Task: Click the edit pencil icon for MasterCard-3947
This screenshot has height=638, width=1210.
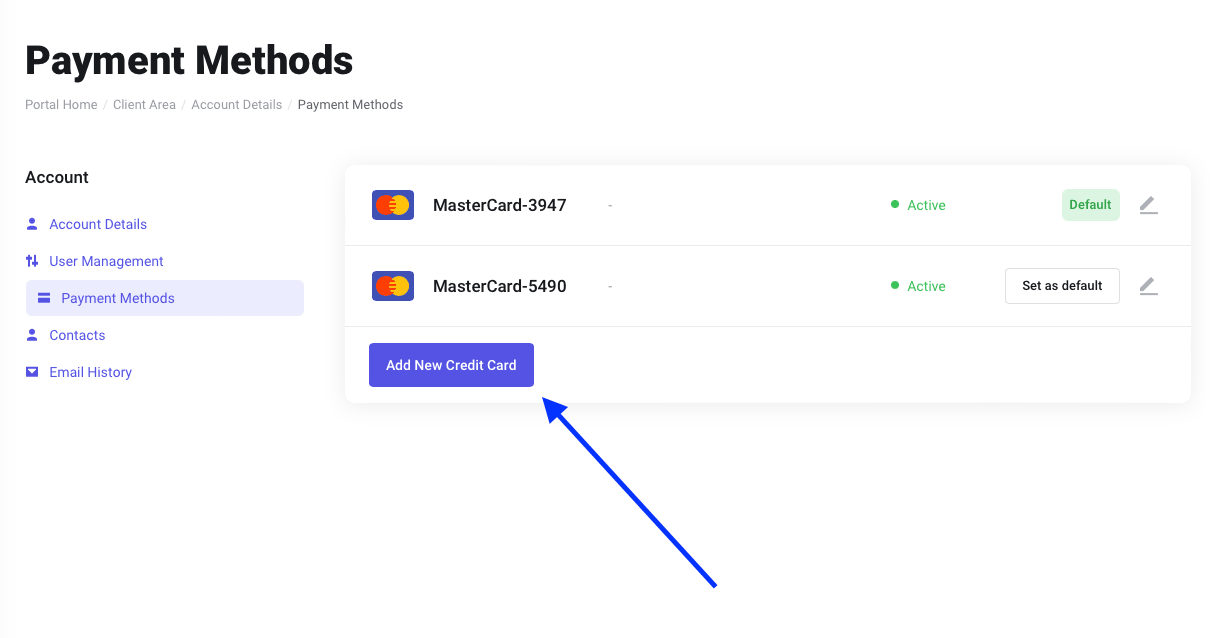Action: (1148, 205)
